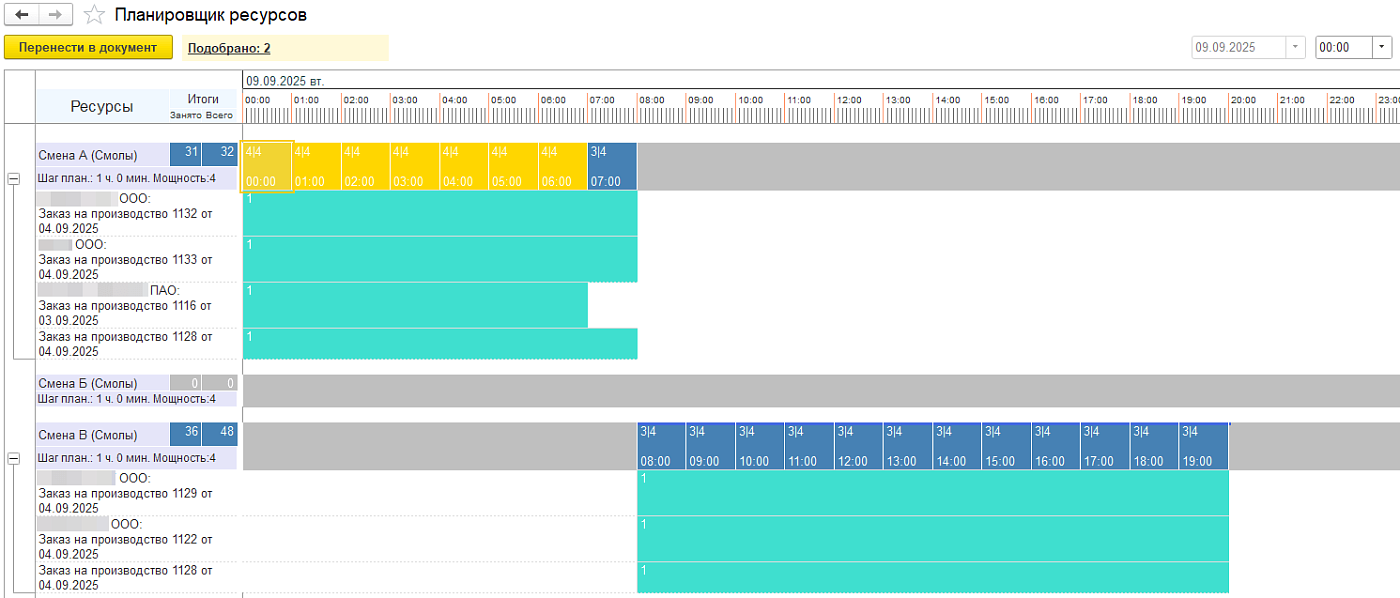Select blue 07:00 slot of Смена А
1400x598 pixels.
pyautogui.click(x=612, y=166)
